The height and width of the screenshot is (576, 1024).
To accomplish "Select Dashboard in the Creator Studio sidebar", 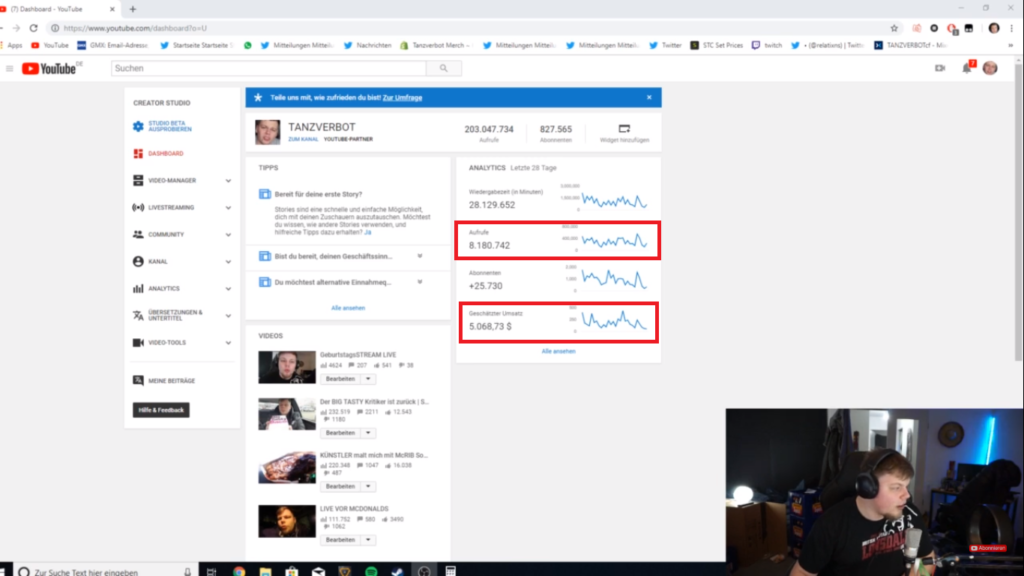I will [166, 153].
